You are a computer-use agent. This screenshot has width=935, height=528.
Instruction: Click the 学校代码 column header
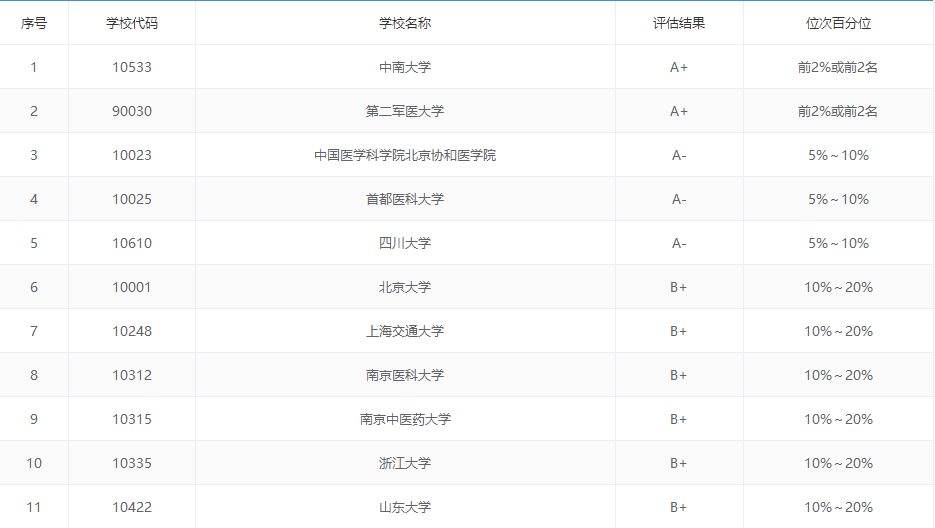[132, 23]
